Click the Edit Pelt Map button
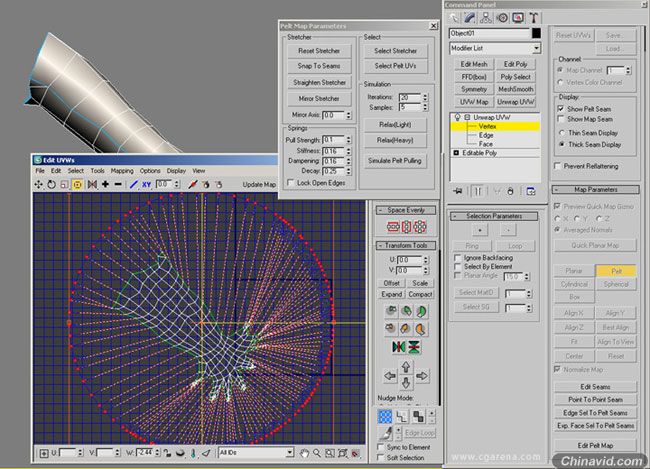 pos(595,445)
